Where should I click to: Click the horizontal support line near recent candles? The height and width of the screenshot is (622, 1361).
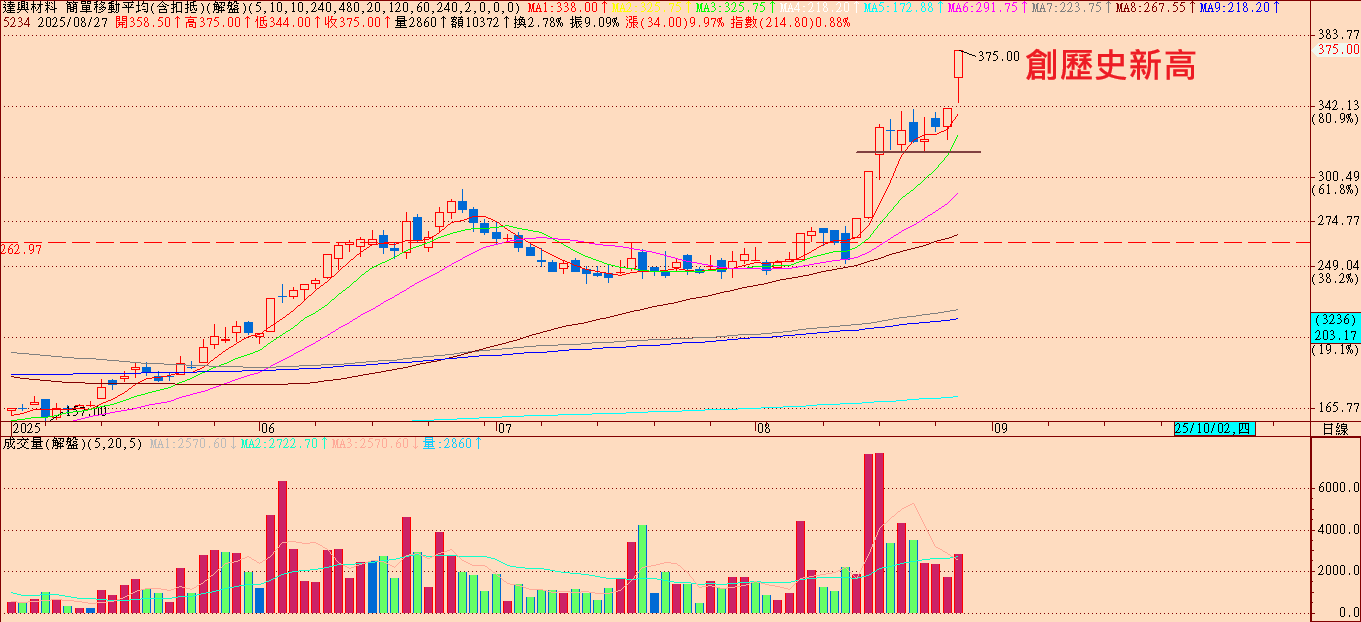tap(918, 152)
